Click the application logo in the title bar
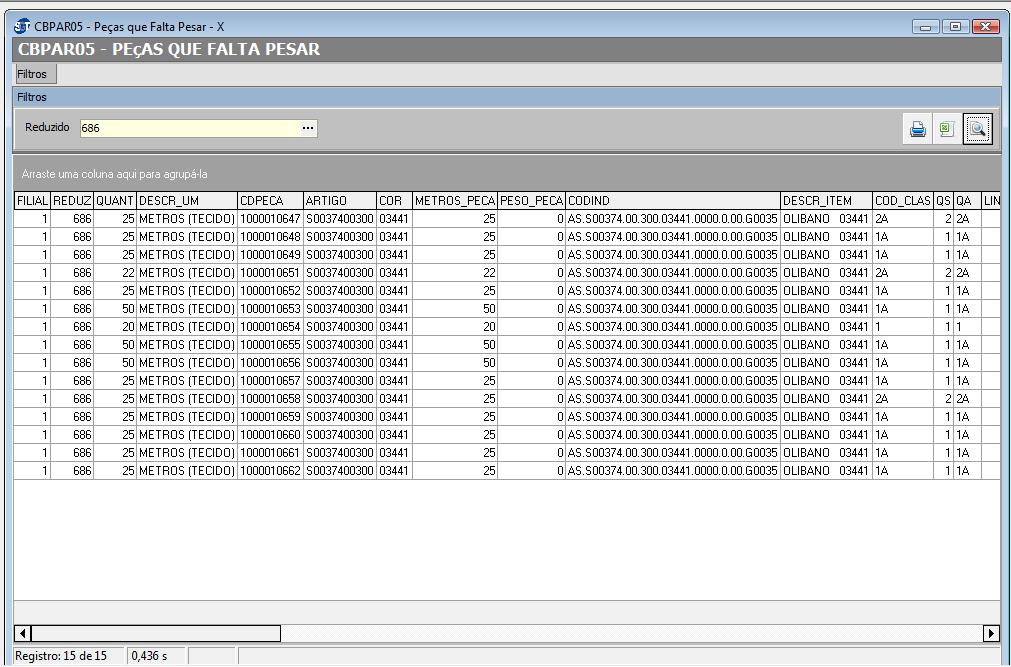Image resolution: width=1011 pixels, height=667 pixels. point(22,26)
